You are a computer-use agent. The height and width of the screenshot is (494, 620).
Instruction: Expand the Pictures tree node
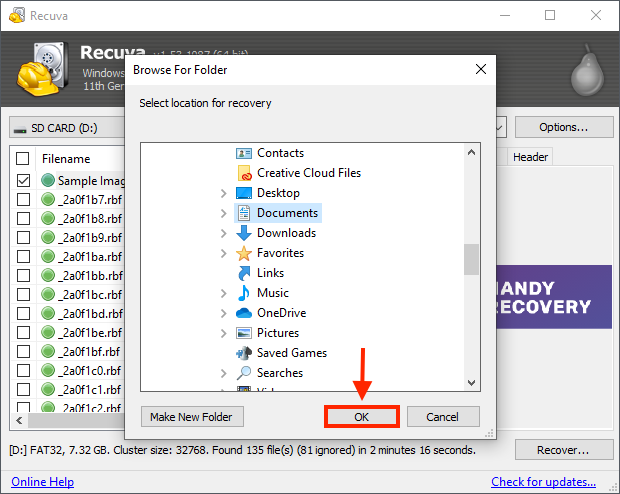pyautogui.click(x=224, y=333)
